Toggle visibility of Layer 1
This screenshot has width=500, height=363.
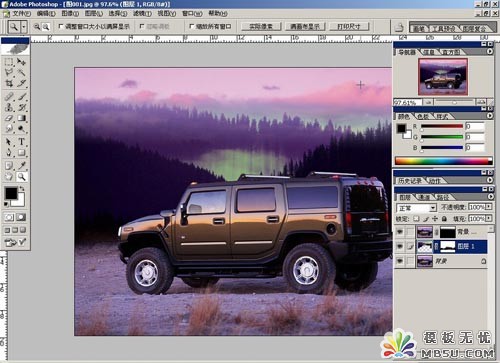point(400,246)
